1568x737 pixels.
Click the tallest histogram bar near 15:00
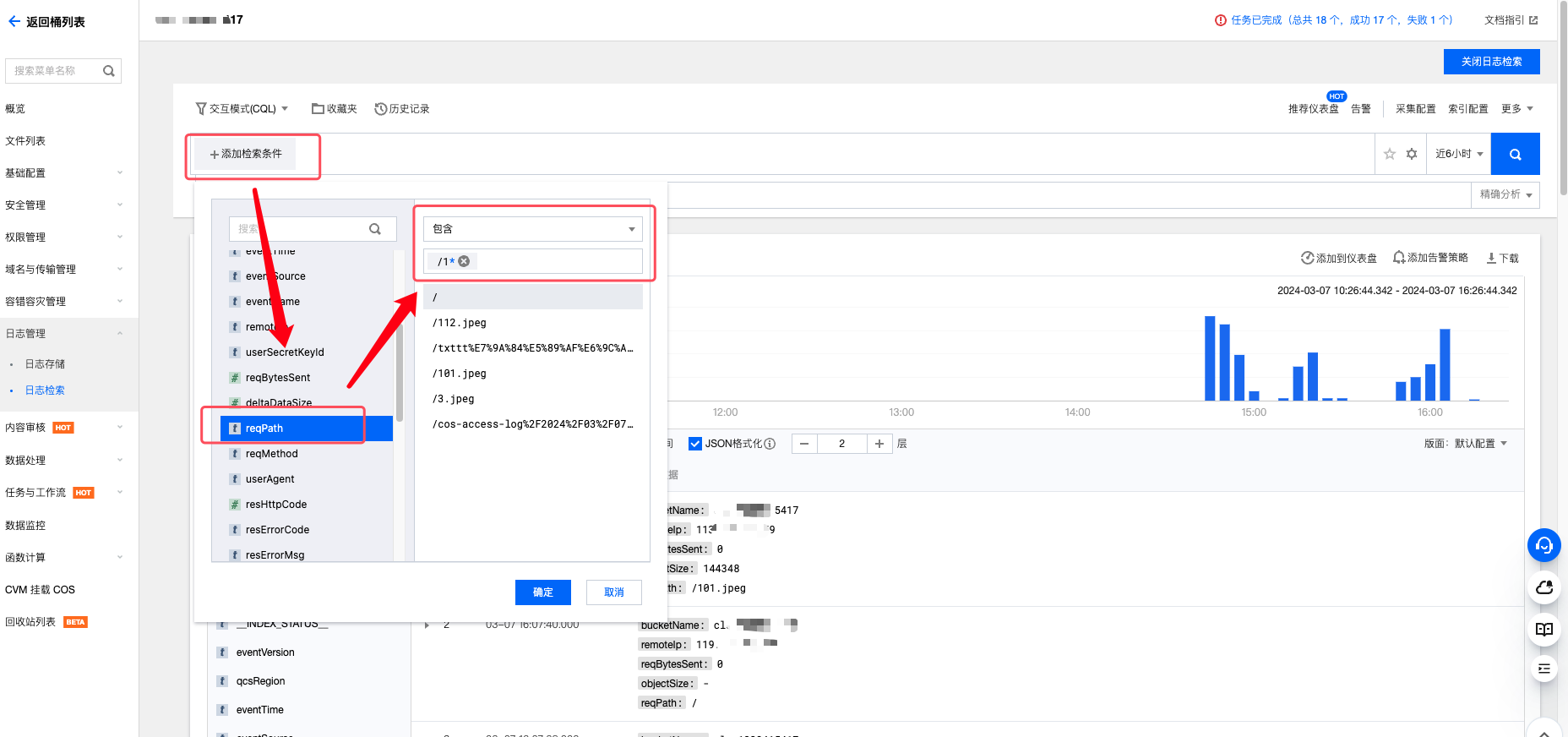[1210, 358]
